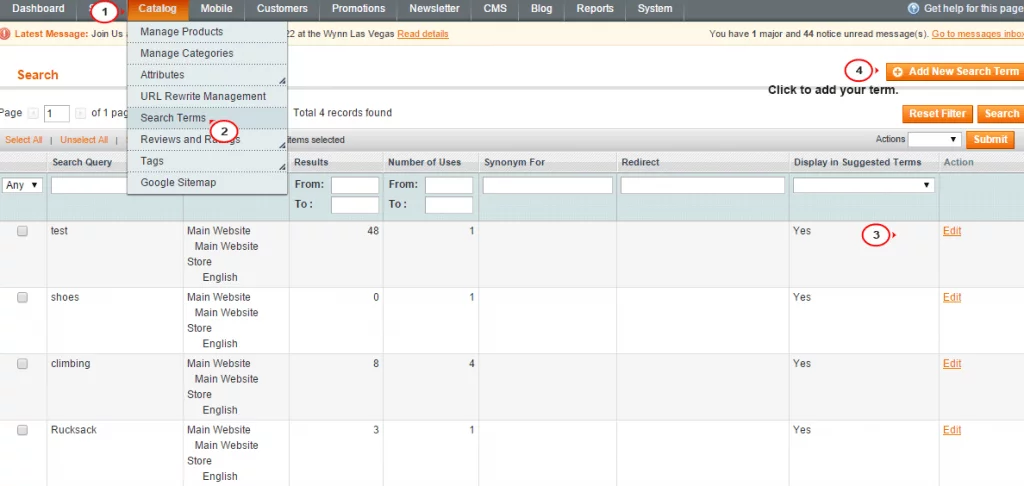Click the Synonym For filter field
Viewport: 1024px width, 486px height.
pos(547,185)
